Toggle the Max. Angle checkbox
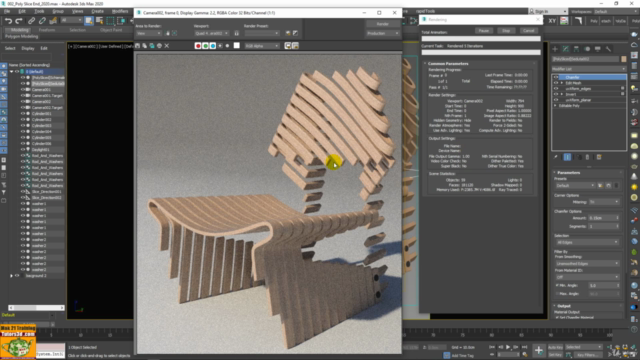640x360 pixels. coord(558,293)
